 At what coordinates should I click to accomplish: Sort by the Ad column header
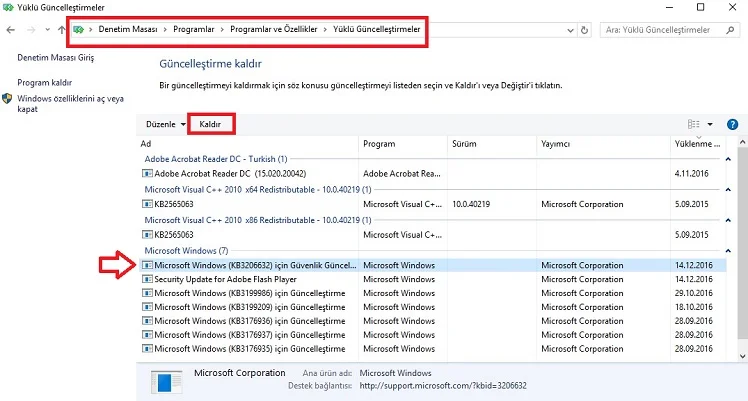[248, 144]
